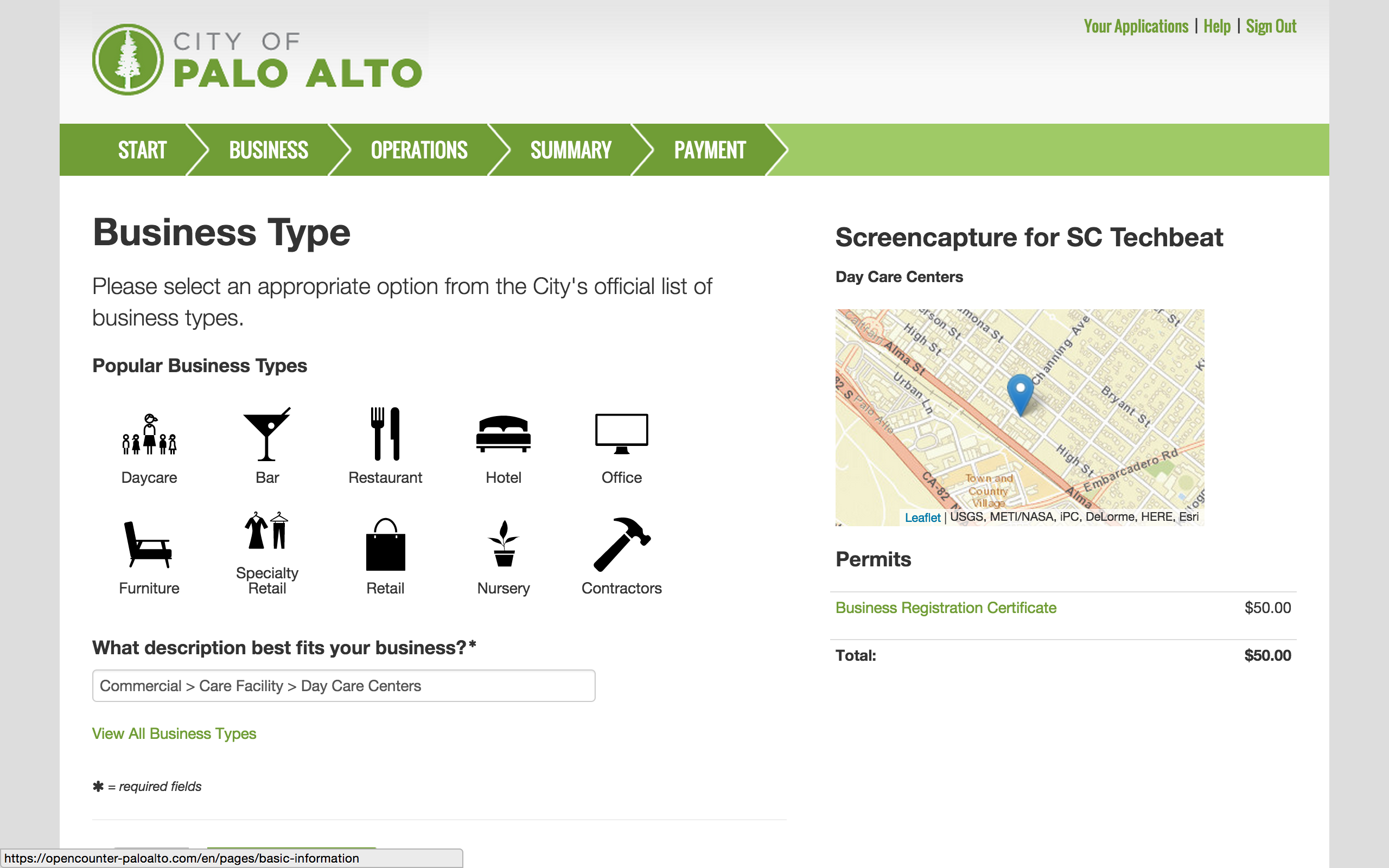Screen dimensions: 1389x868
Task: Pick the Restaurant fork and knife icon
Action: (385, 435)
